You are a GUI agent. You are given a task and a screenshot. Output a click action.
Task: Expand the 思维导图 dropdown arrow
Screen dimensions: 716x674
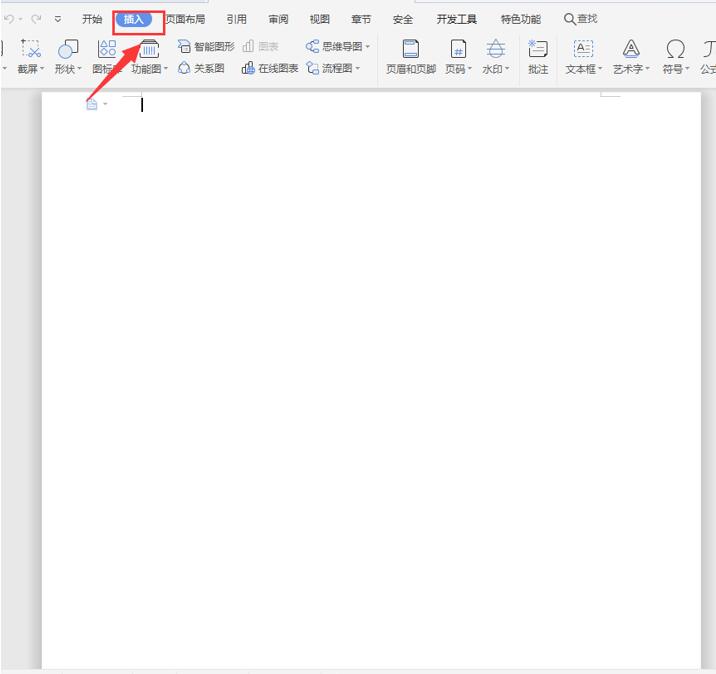368,46
